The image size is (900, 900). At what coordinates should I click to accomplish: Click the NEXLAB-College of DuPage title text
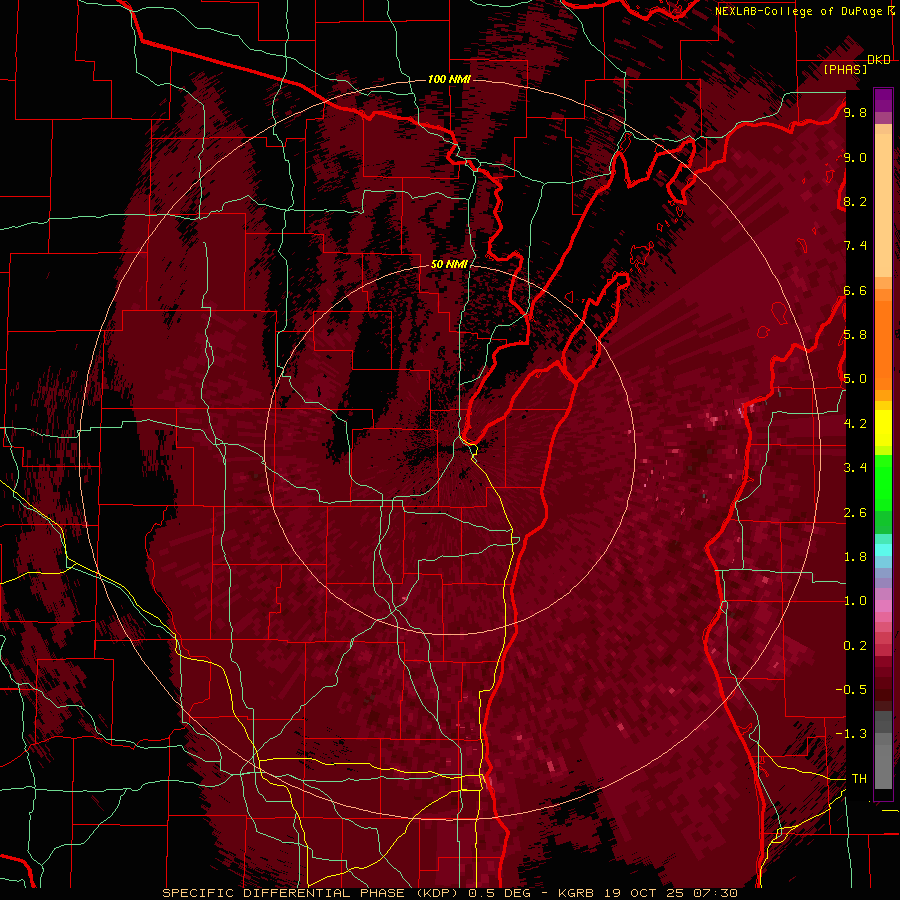click(x=801, y=11)
